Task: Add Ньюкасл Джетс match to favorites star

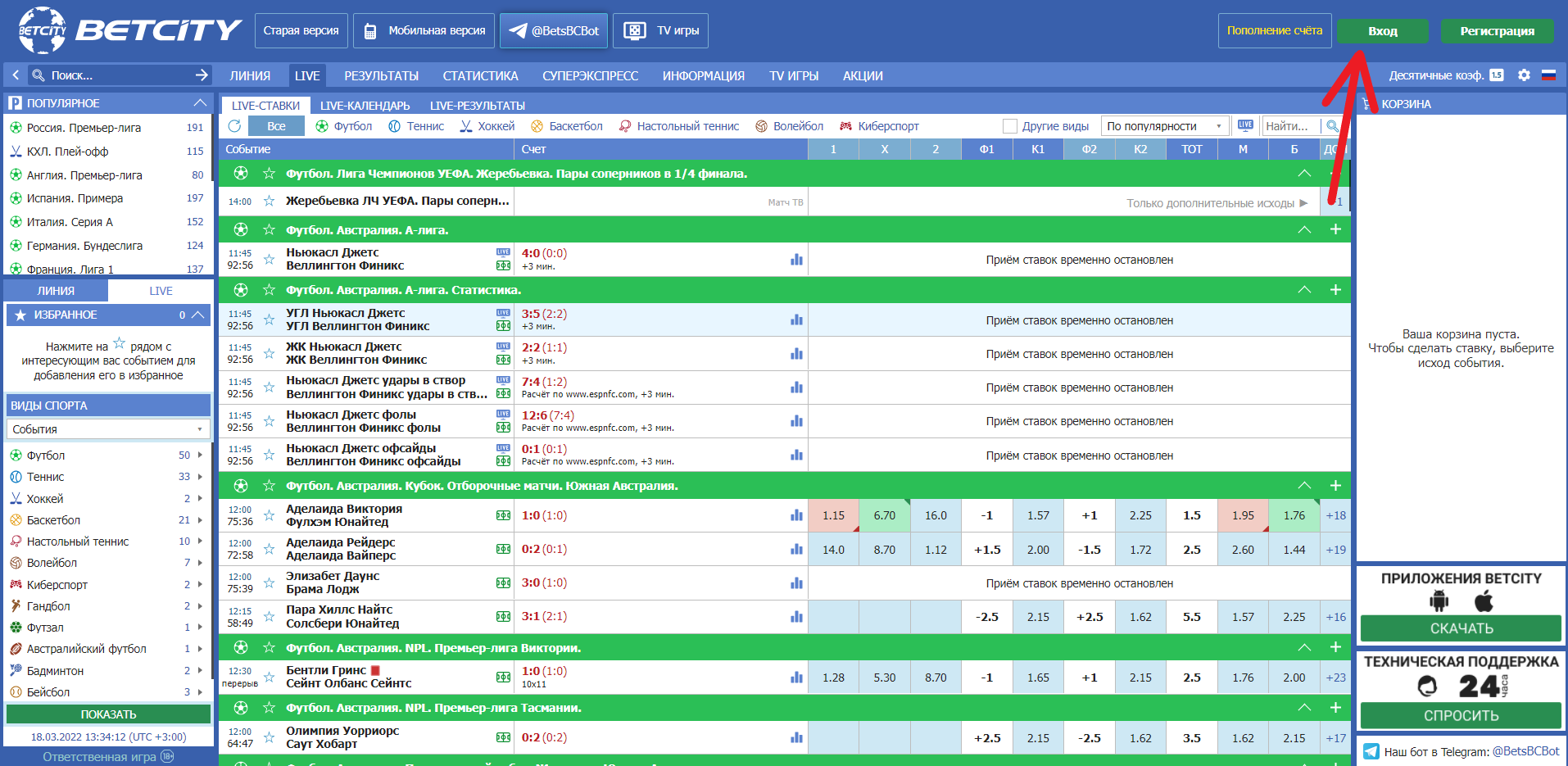Action: click(269, 259)
